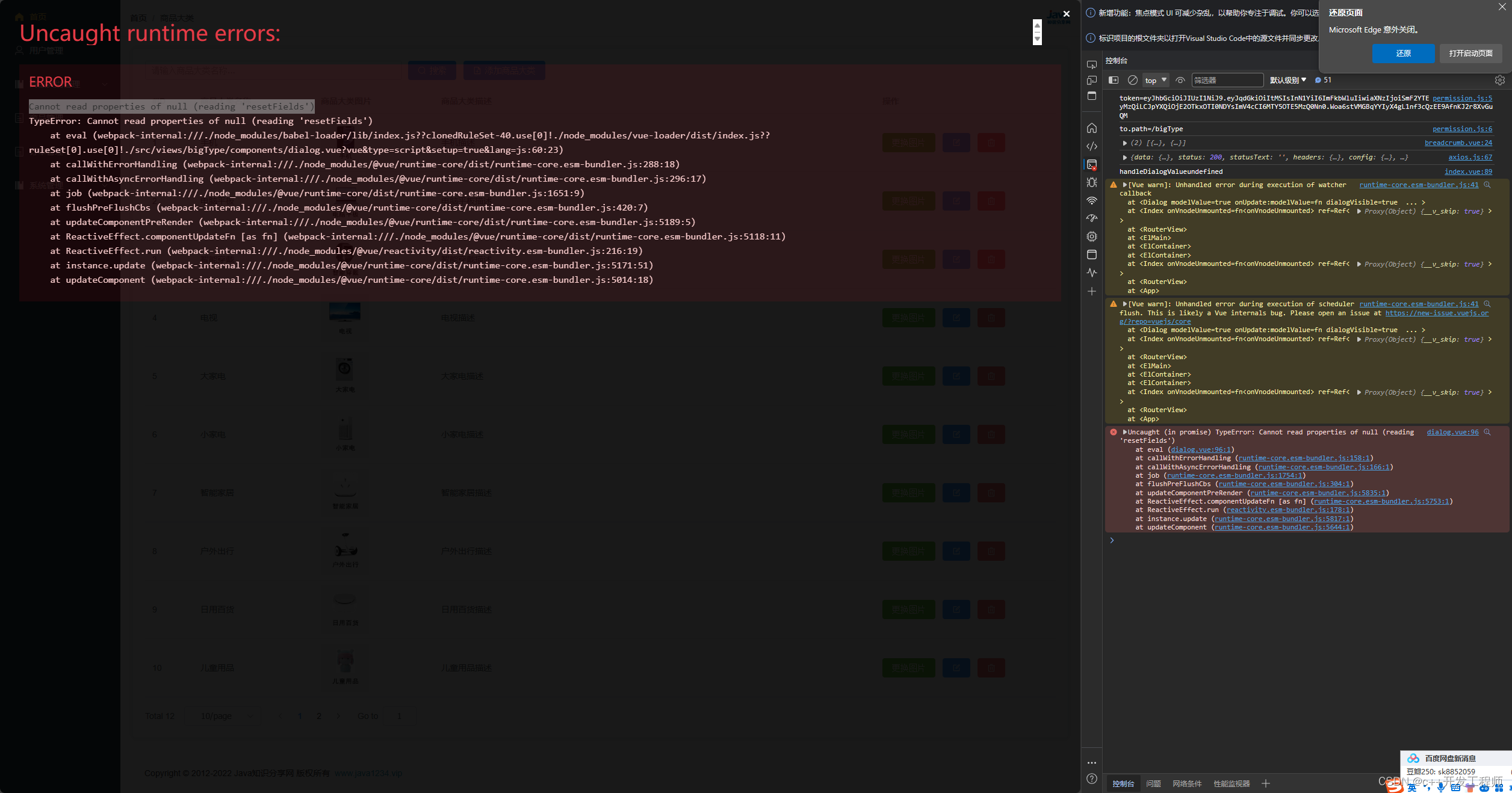1512x793 pixels.
Task: Open the Elements tool icon
Action: (x=1092, y=146)
